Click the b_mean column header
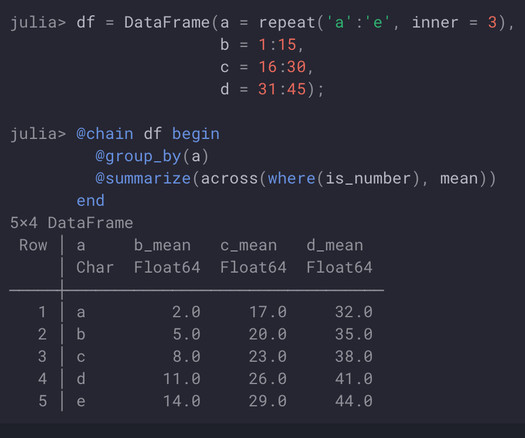Screen dimensions: 525x438 162,245
